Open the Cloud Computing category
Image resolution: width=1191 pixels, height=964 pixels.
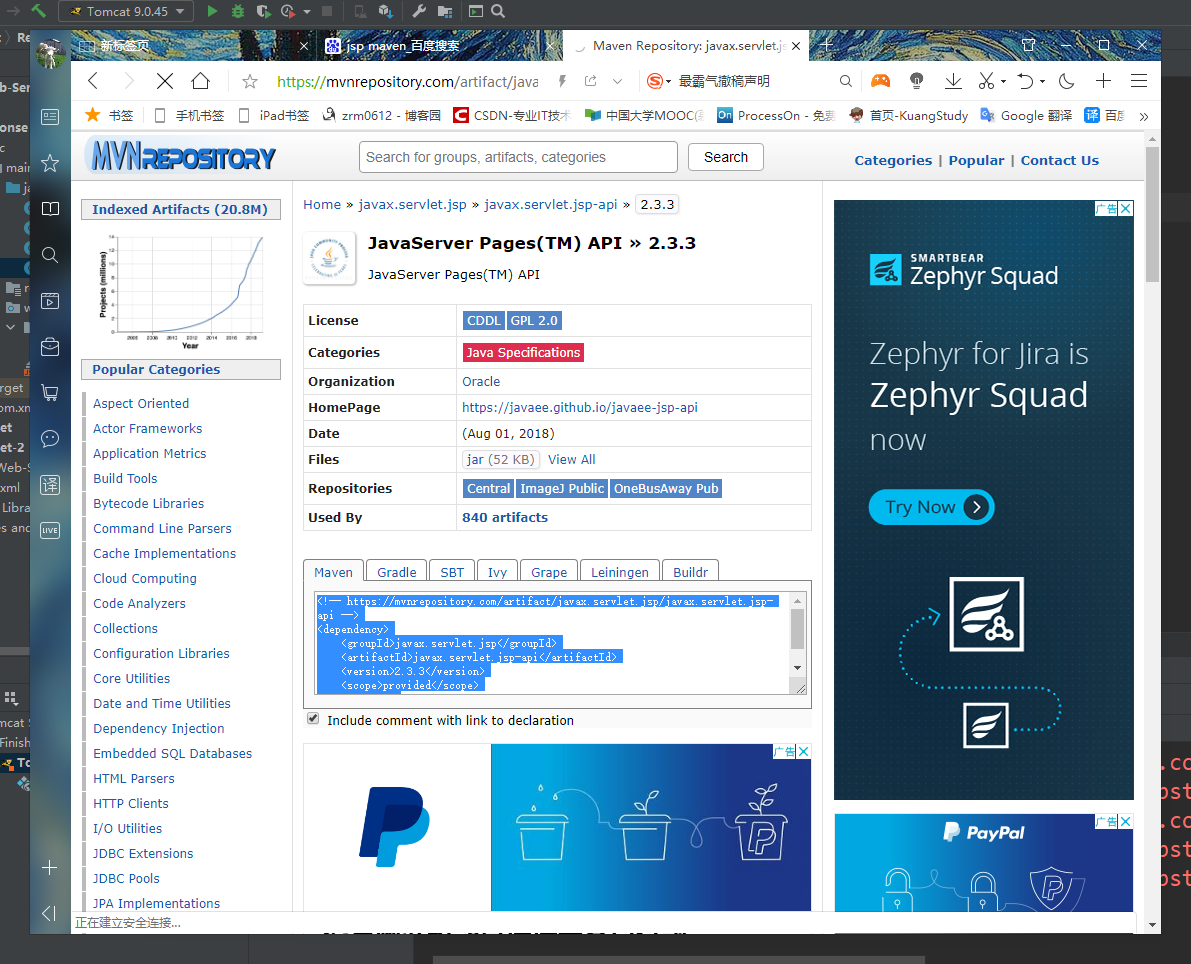145,578
